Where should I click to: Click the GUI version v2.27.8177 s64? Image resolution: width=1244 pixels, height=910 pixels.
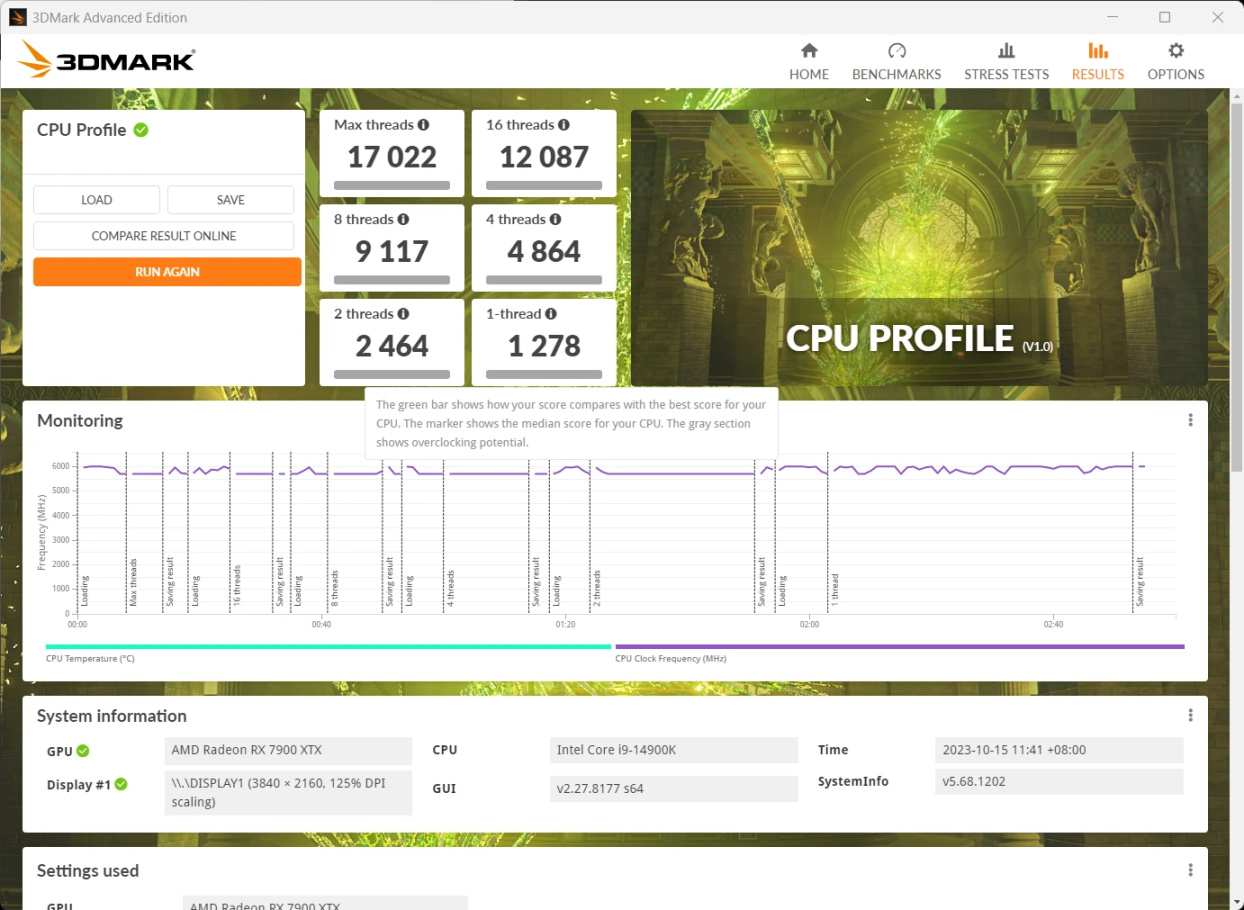(674, 788)
